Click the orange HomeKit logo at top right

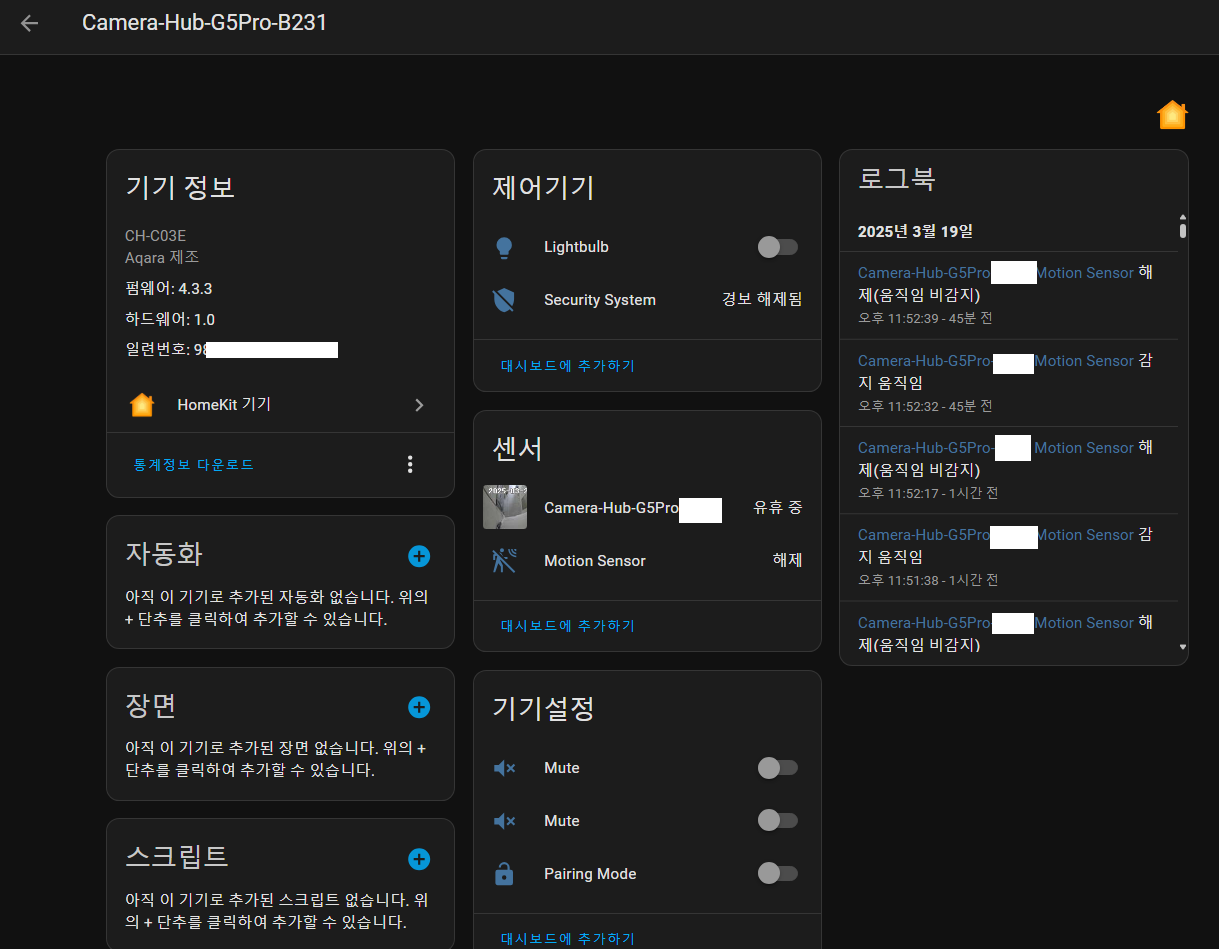(x=1172, y=116)
